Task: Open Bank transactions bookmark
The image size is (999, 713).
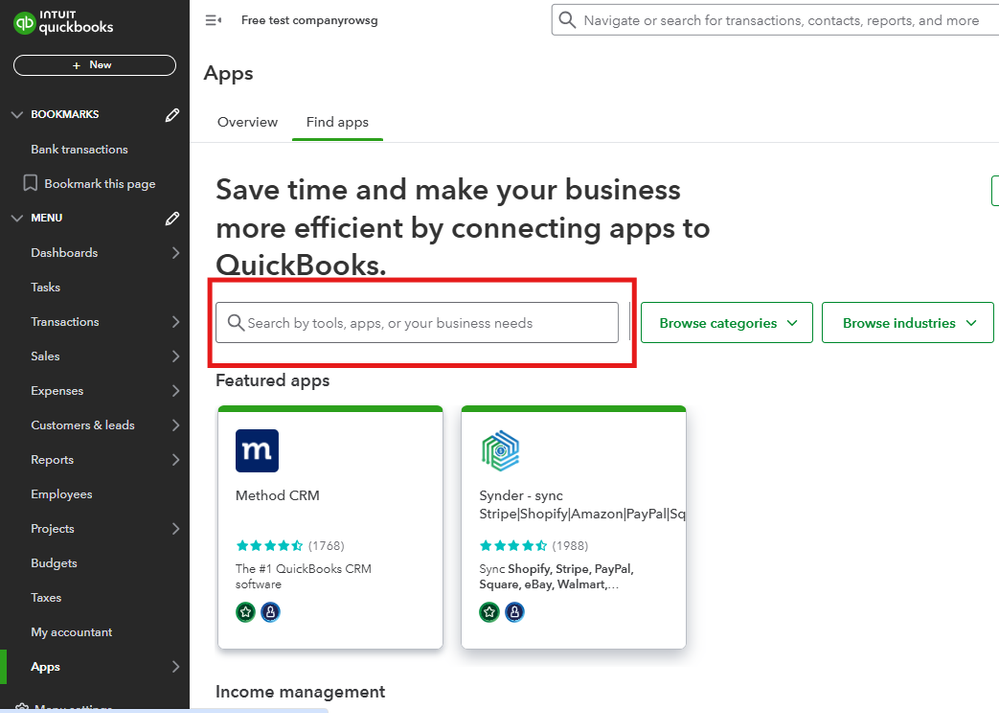Action: click(x=80, y=149)
